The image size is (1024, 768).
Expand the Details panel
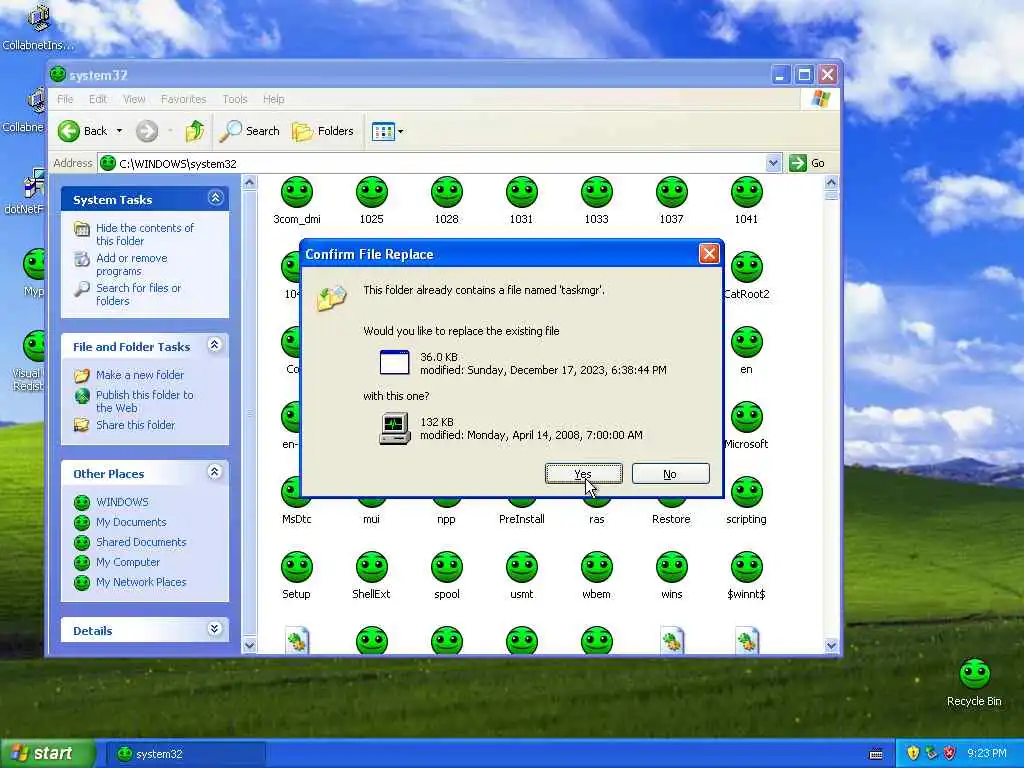click(x=214, y=629)
